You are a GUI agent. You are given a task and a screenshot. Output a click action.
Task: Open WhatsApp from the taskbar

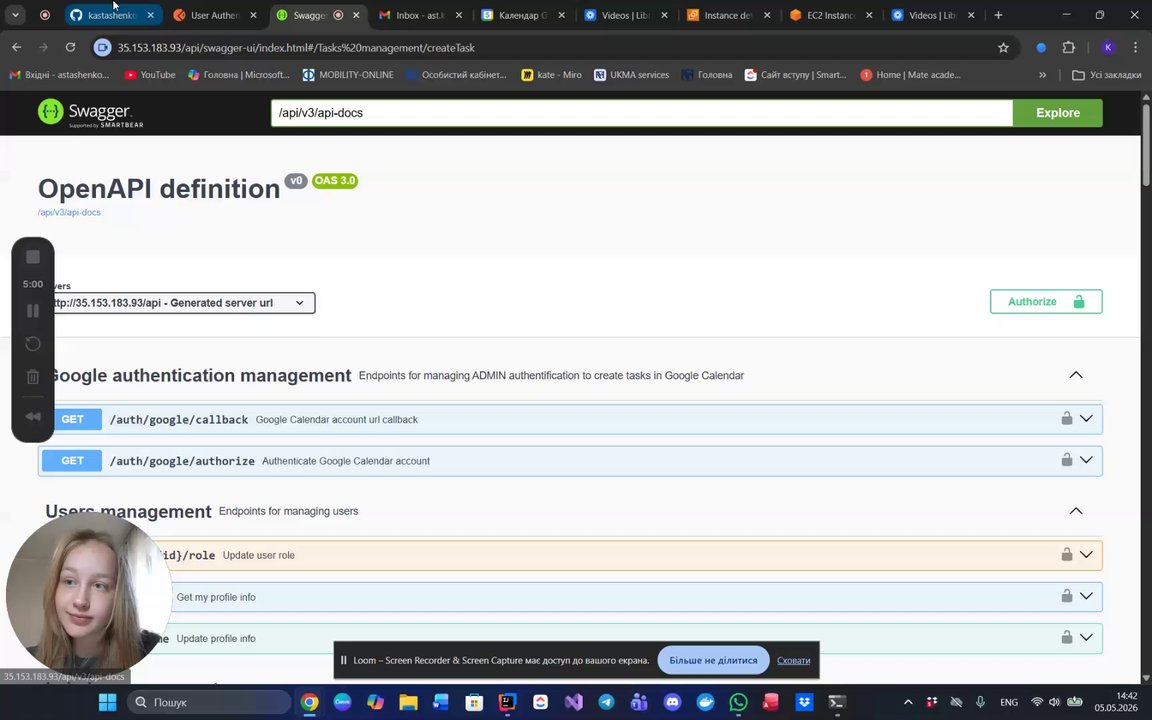pos(738,702)
